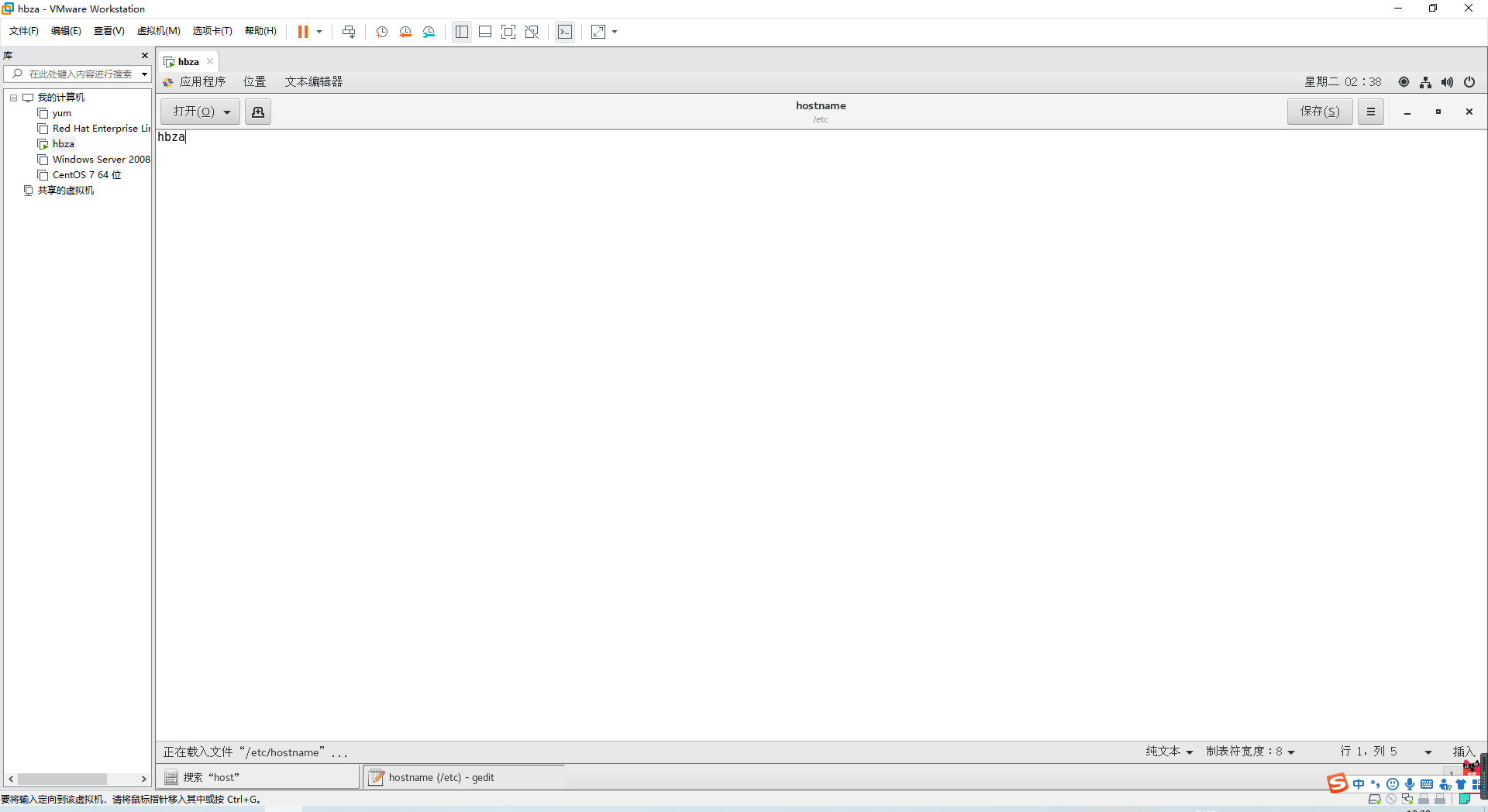Pause the virtual machine
1488x812 pixels.
[x=302, y=32]
